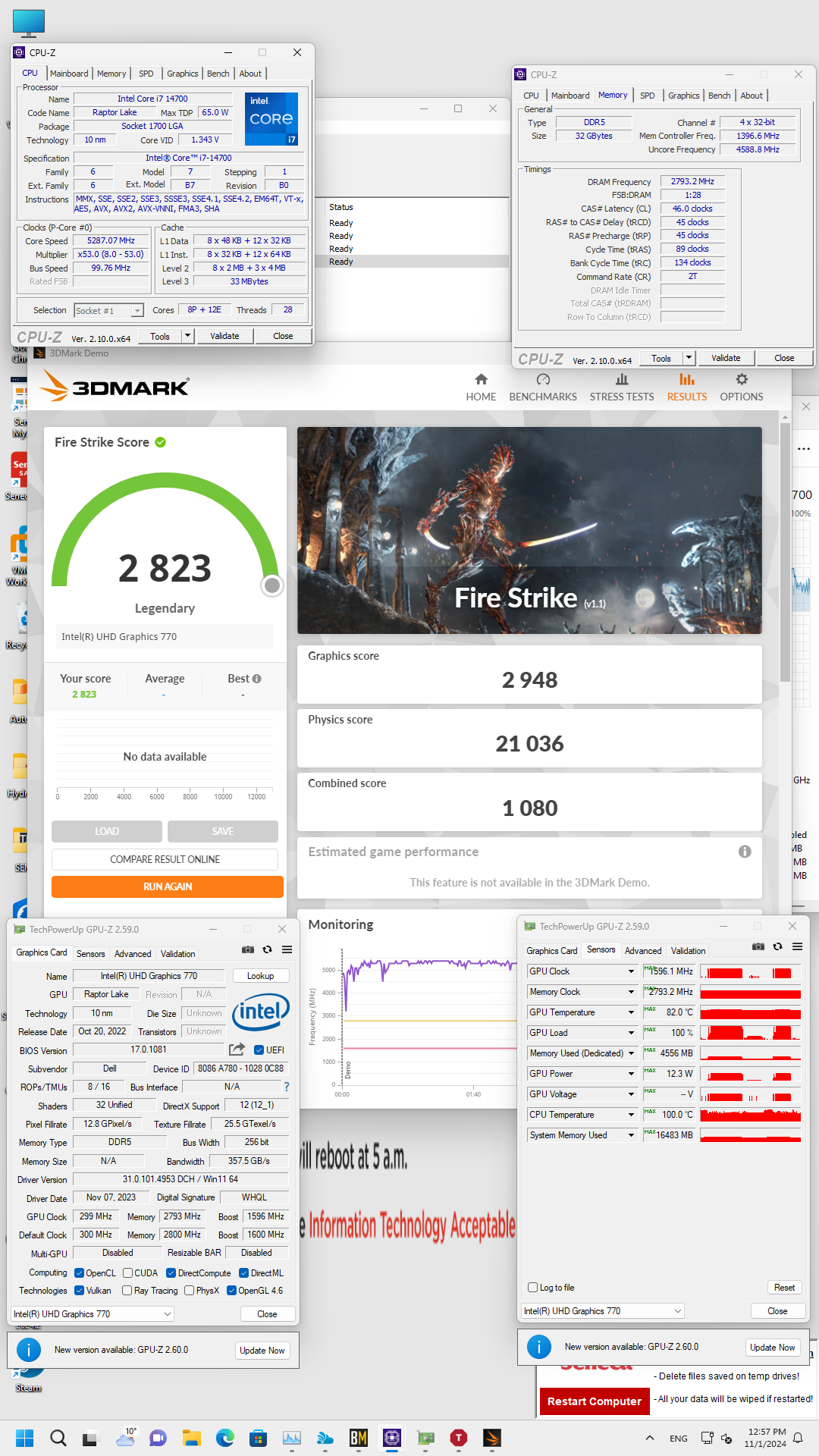
Task: Open Tools dropdown arrow in Memory window
Action: [689, 358]
